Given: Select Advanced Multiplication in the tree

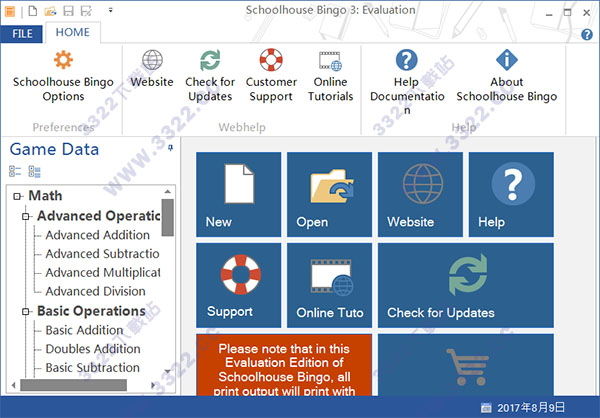Looking at the screenshot, I should click(103, 273).
